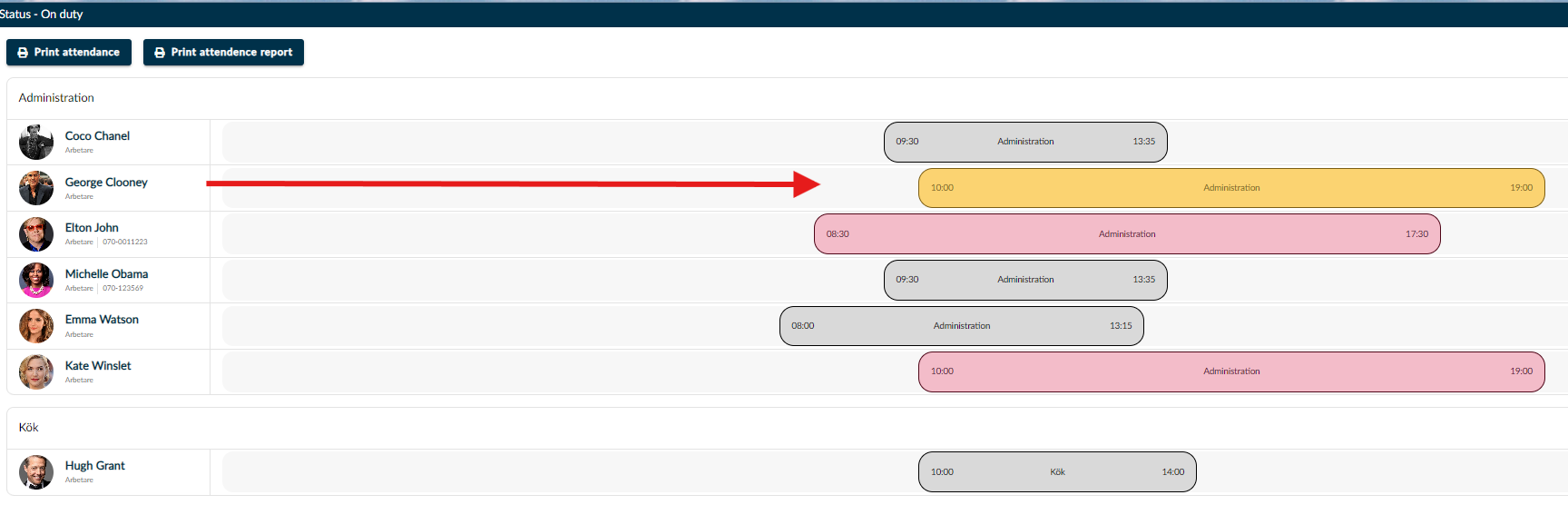Click Hugh Grant's Kök 10:00–14:00 shift
The width and height of the screenshot is (1568, 505).
coord(1056,472)
